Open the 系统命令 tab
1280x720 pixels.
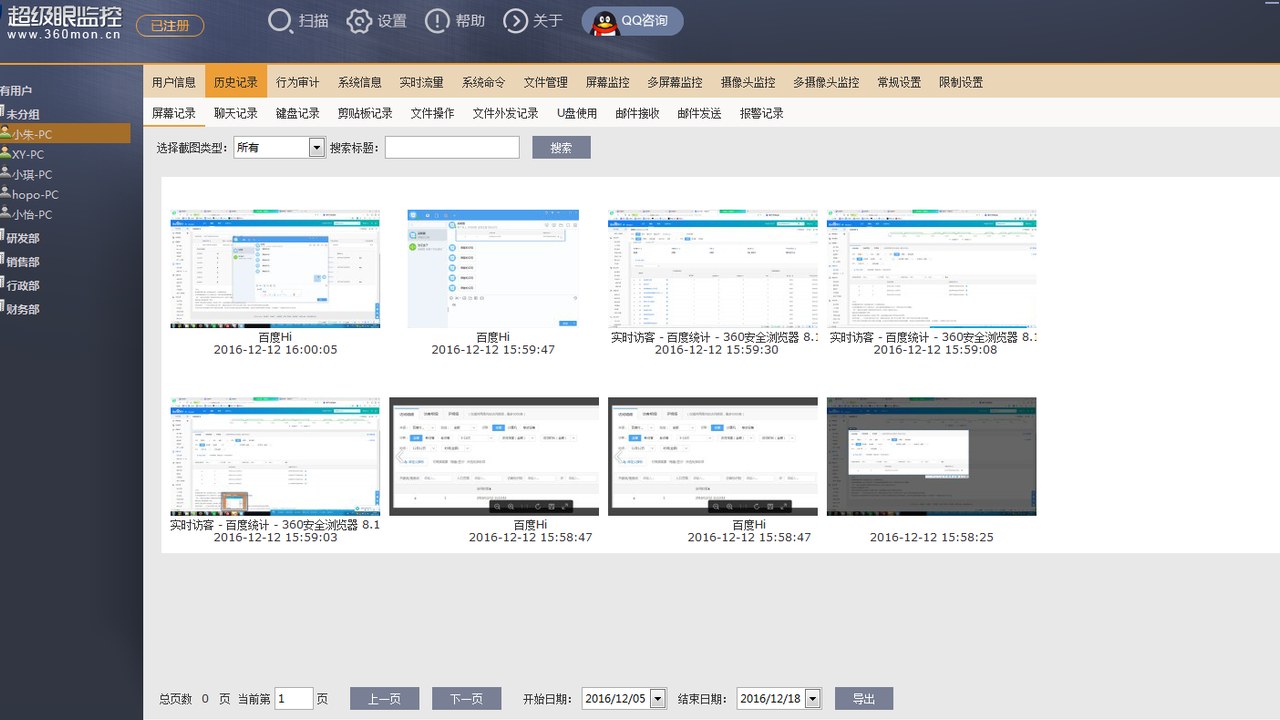coord(484,82)
